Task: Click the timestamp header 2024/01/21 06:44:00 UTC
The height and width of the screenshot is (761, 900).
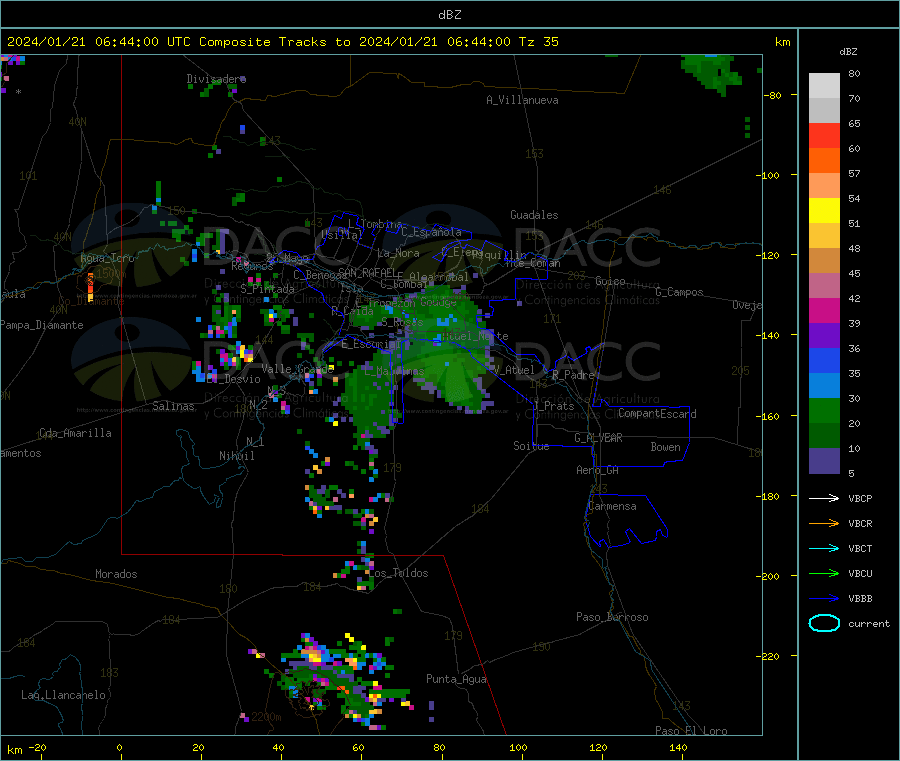Action: tap(99, 42)
